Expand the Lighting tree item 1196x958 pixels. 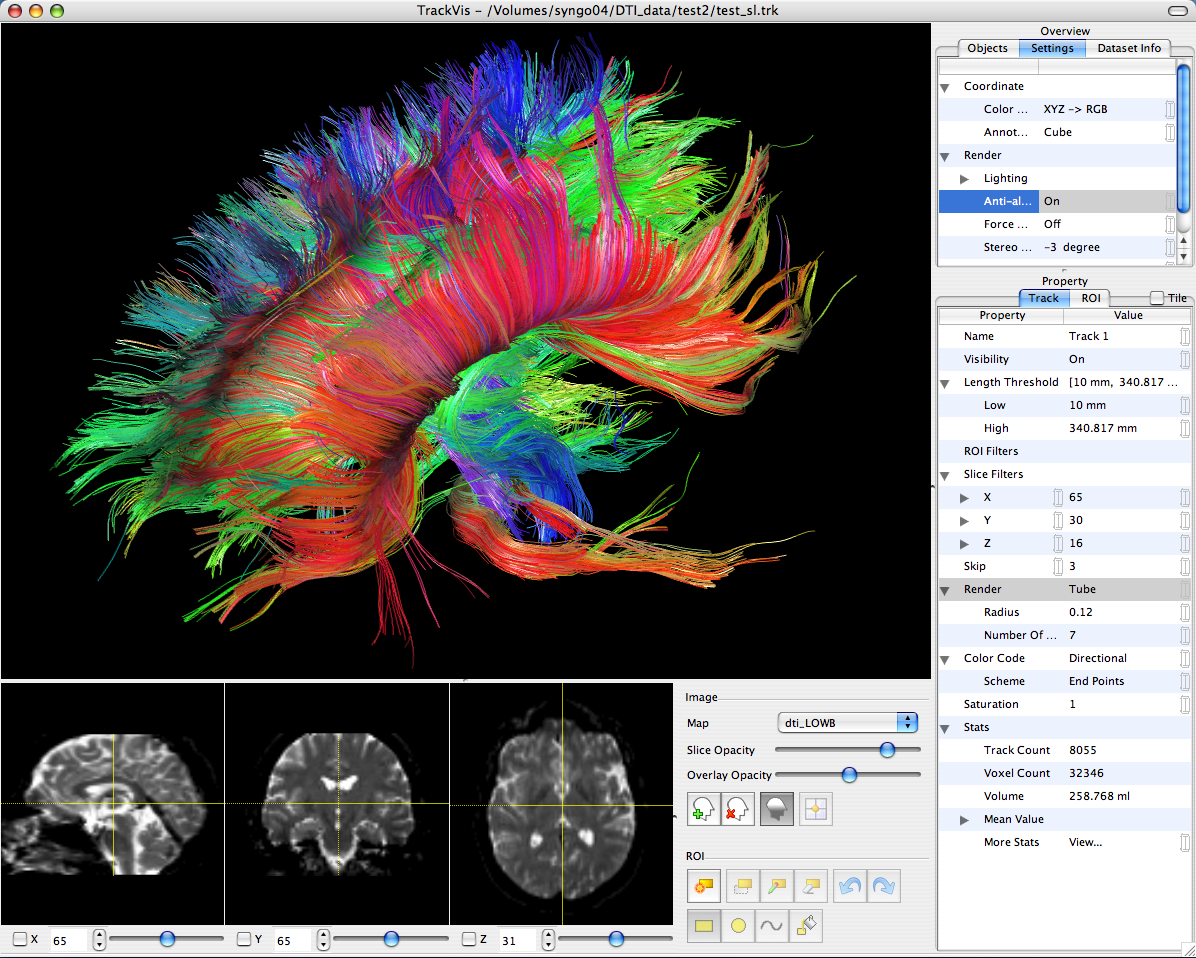click(965, 179)
